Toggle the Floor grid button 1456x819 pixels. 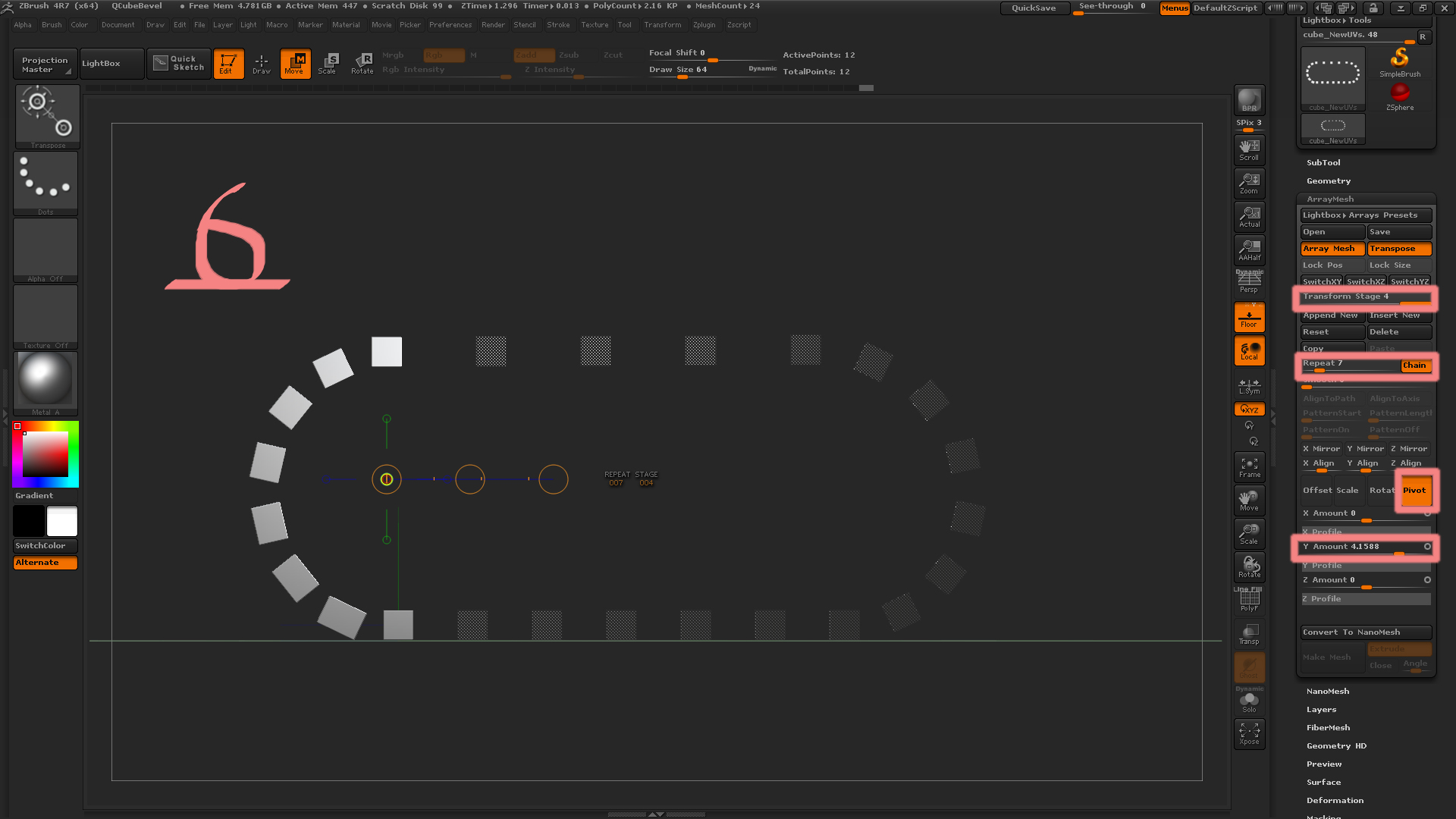tap(1249, 317)
